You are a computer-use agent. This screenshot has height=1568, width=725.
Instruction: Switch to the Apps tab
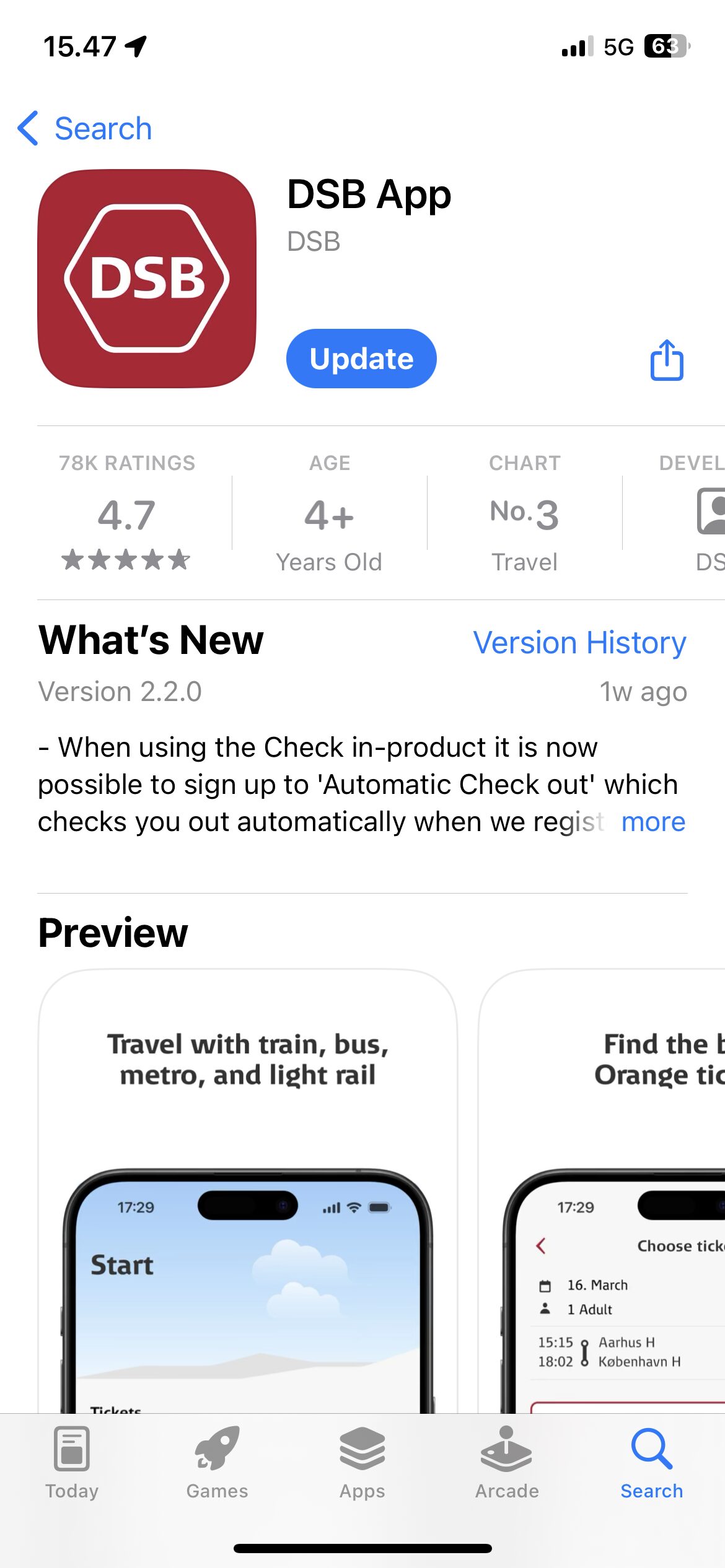coord(362,1462)
